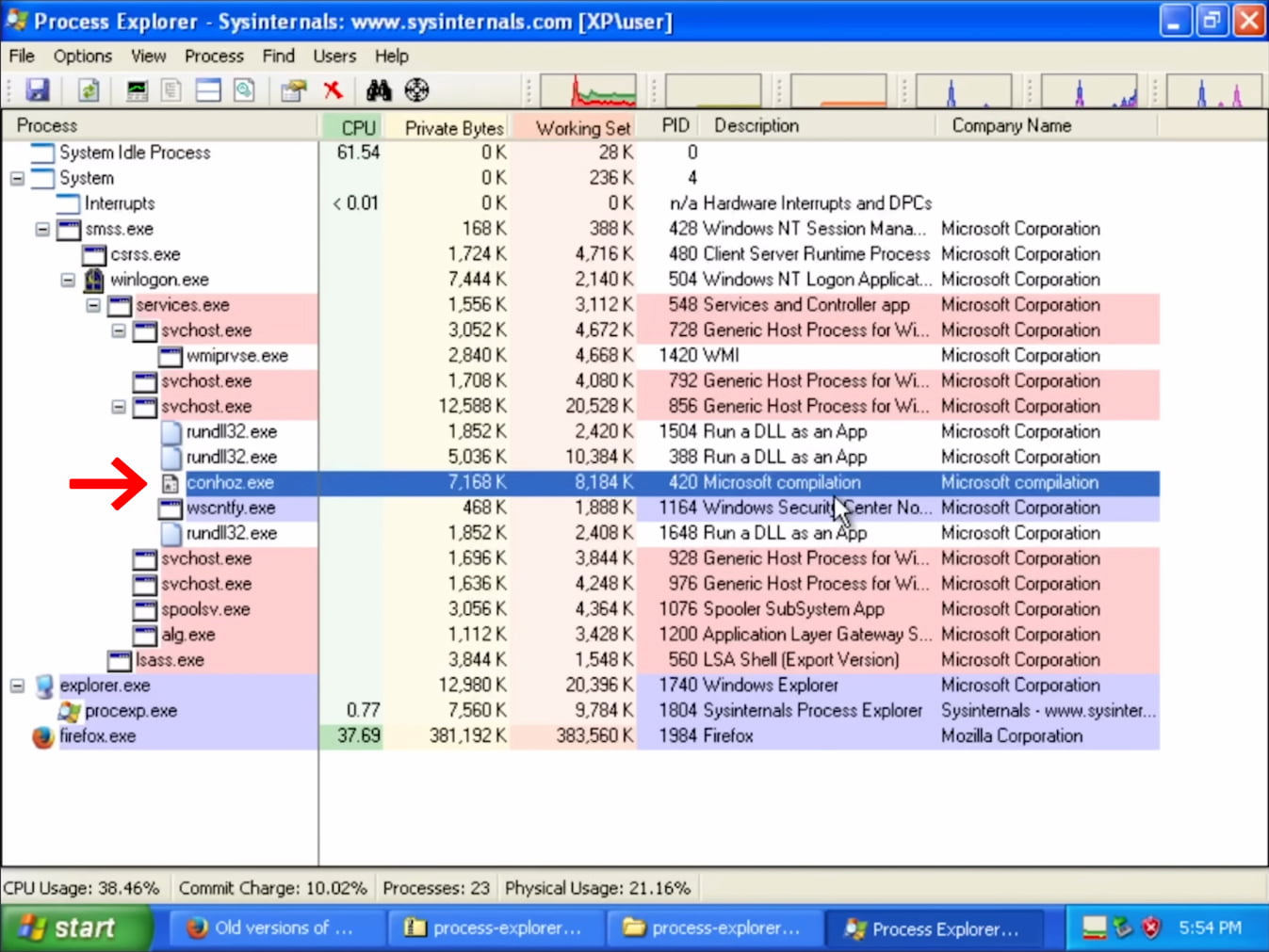Image resolution: width=1269 pixels, height=952 pixels.
Task: Click the 'Commit Charge: 10.02%' status entry
Action: click(272, 888)
